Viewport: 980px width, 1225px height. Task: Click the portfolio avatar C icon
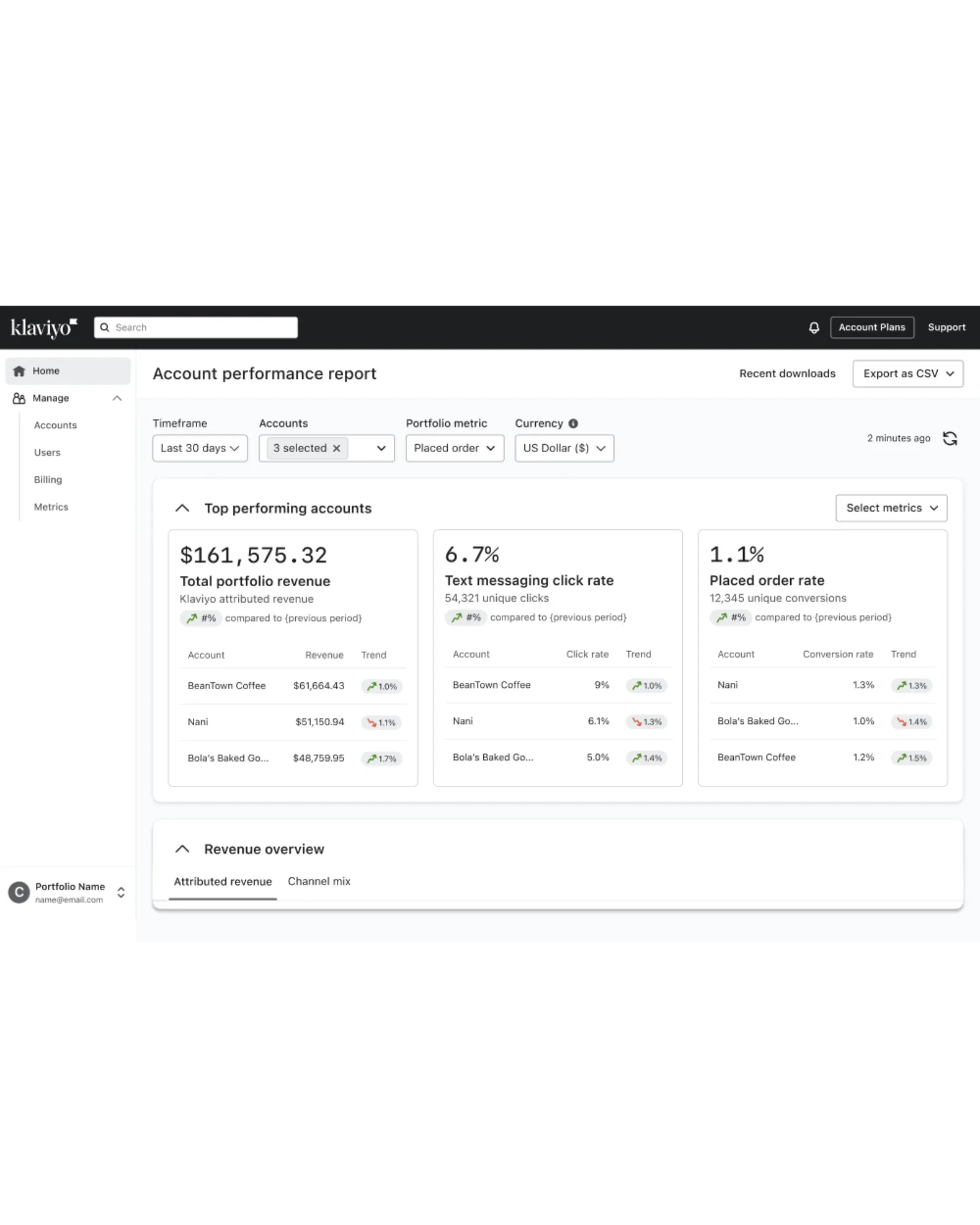pos(19,892)
